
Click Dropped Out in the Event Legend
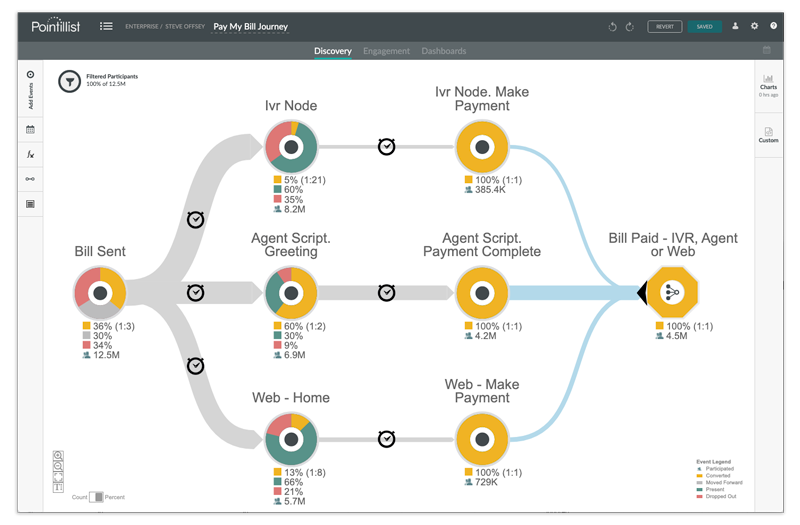coord(721,496)
